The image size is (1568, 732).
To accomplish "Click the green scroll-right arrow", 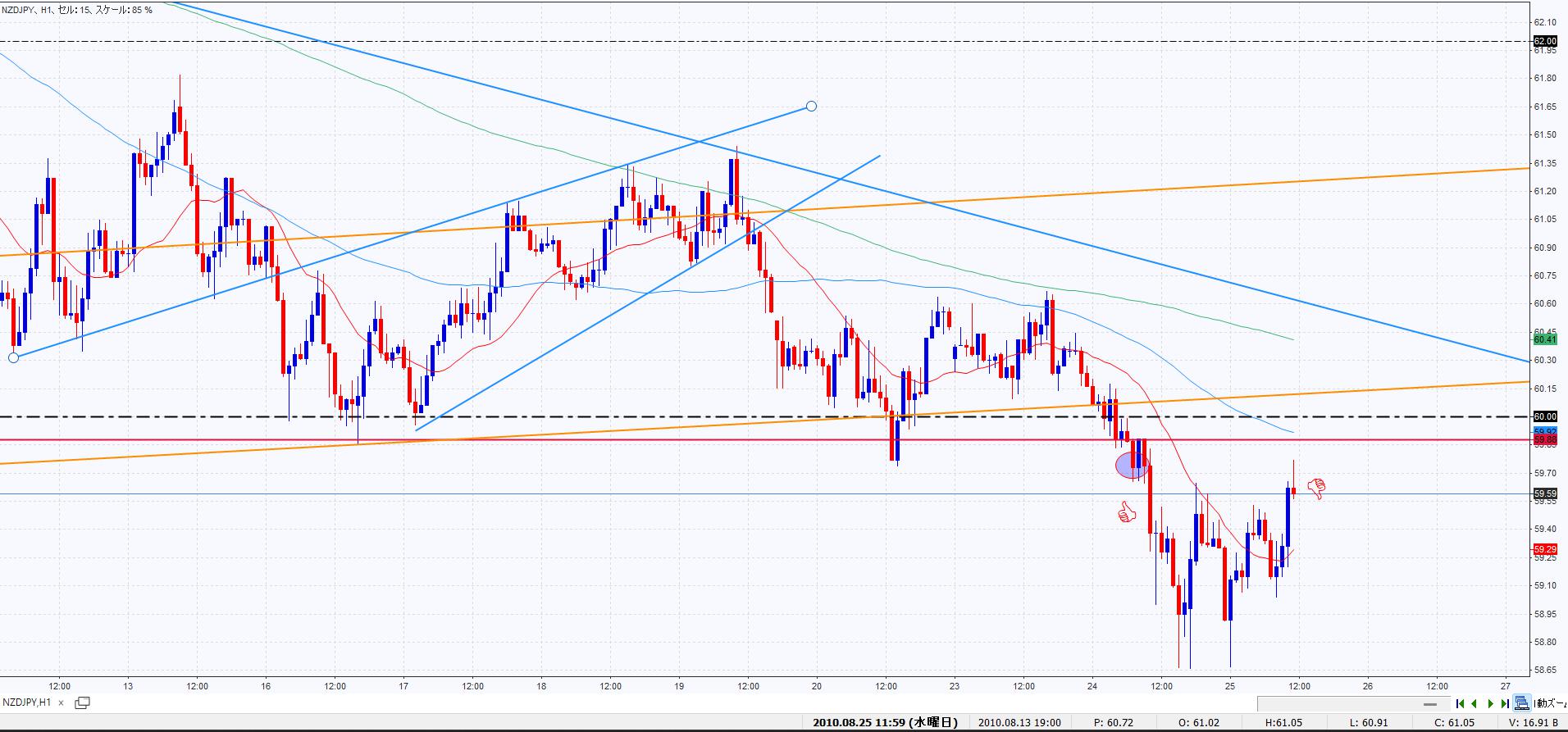I will [1490, 703].
